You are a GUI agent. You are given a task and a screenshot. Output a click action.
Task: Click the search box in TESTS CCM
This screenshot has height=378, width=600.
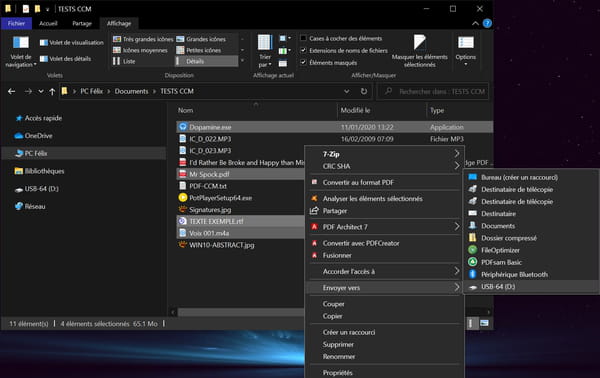(434, 91)
